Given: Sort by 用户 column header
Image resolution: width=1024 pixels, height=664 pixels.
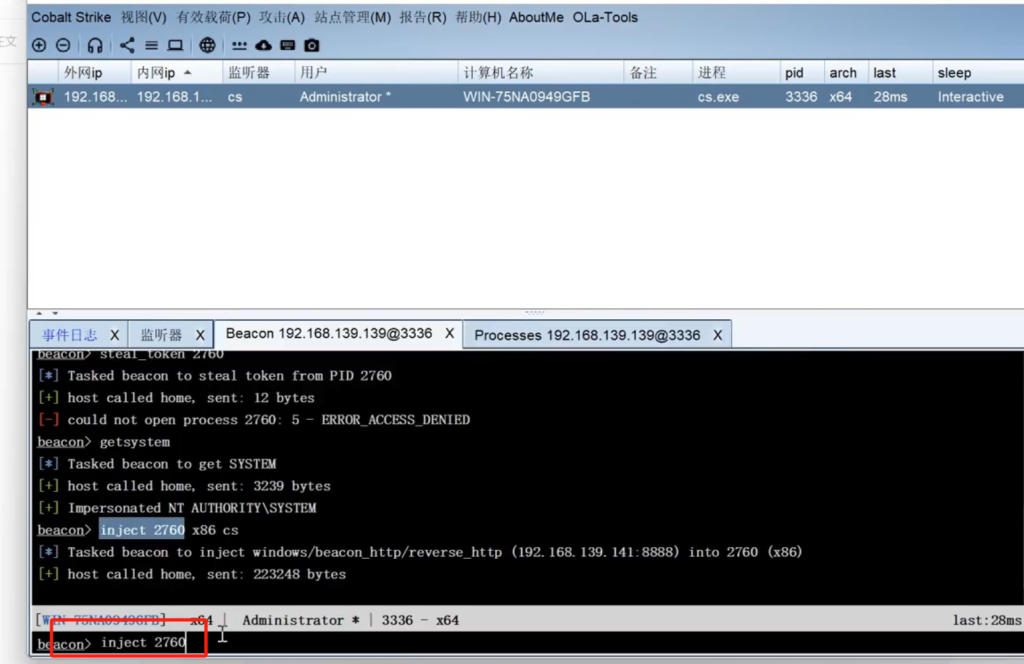Looking at the screenshot, I should [x=376, y=72].
